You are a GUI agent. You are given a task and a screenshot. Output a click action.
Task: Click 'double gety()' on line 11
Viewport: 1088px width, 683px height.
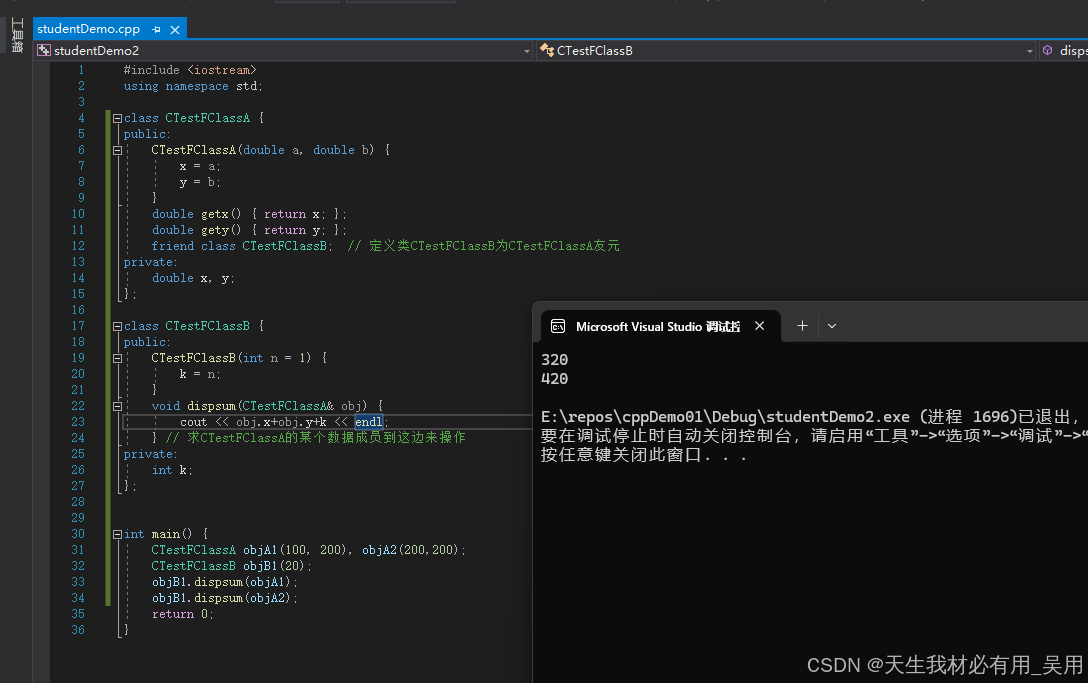196,230
